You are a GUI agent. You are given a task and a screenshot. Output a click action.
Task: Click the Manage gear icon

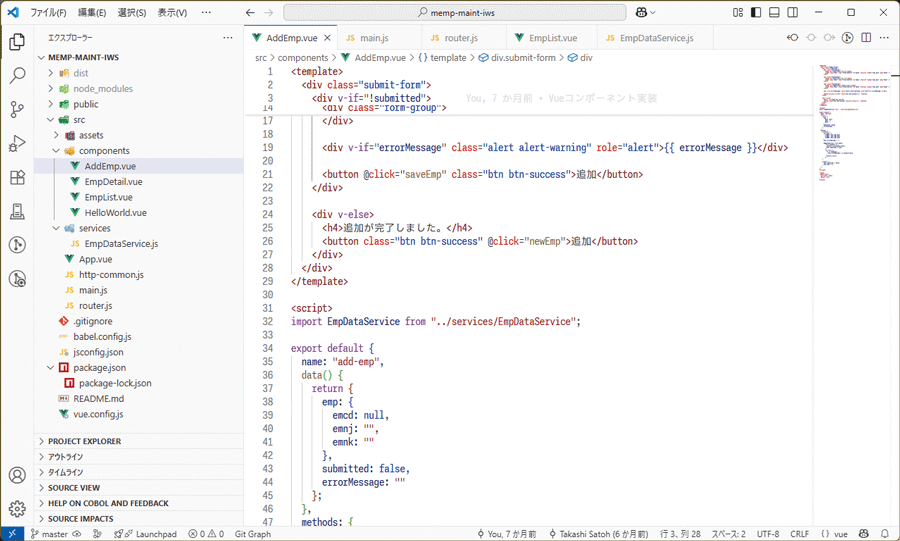click(x=17, y=509)
